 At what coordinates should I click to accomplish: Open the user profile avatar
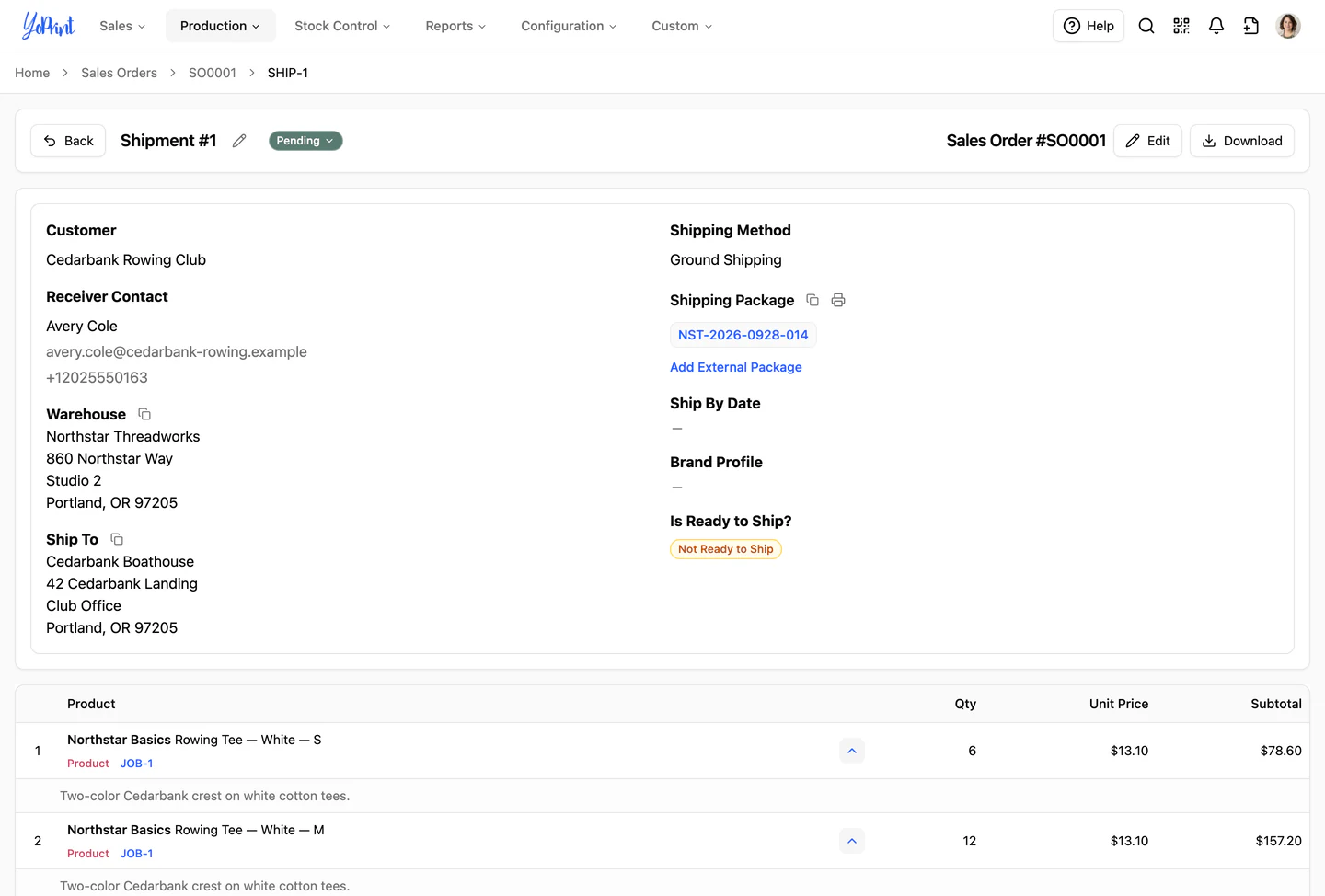1288,26
